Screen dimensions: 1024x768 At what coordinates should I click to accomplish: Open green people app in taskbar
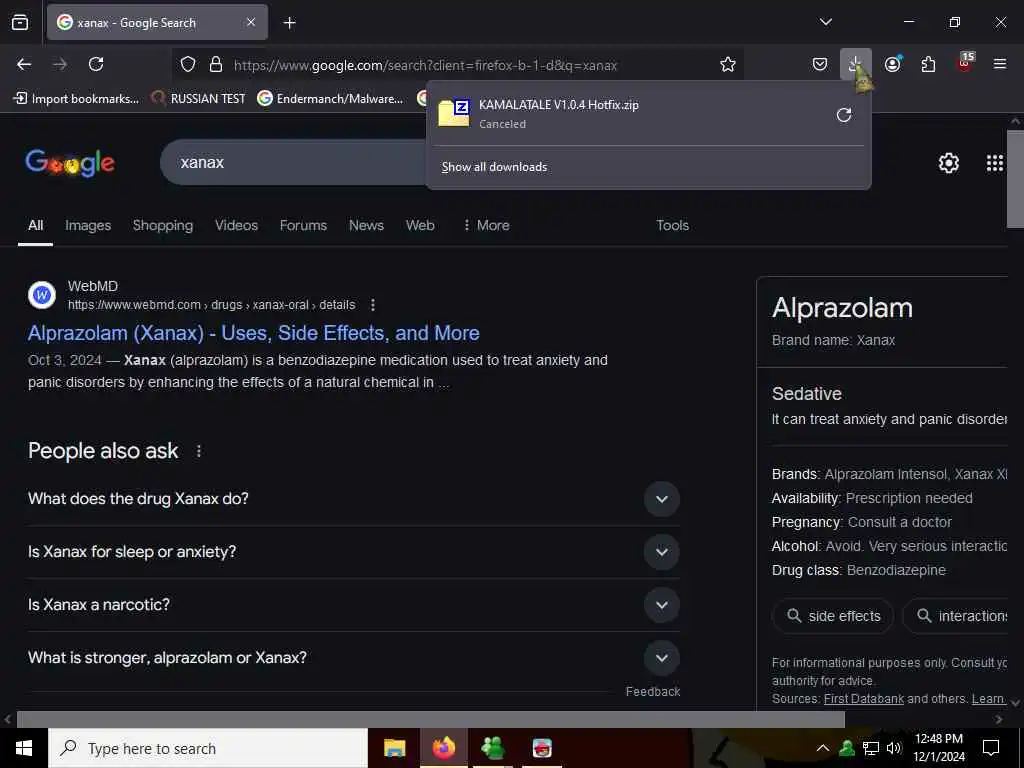492,748
